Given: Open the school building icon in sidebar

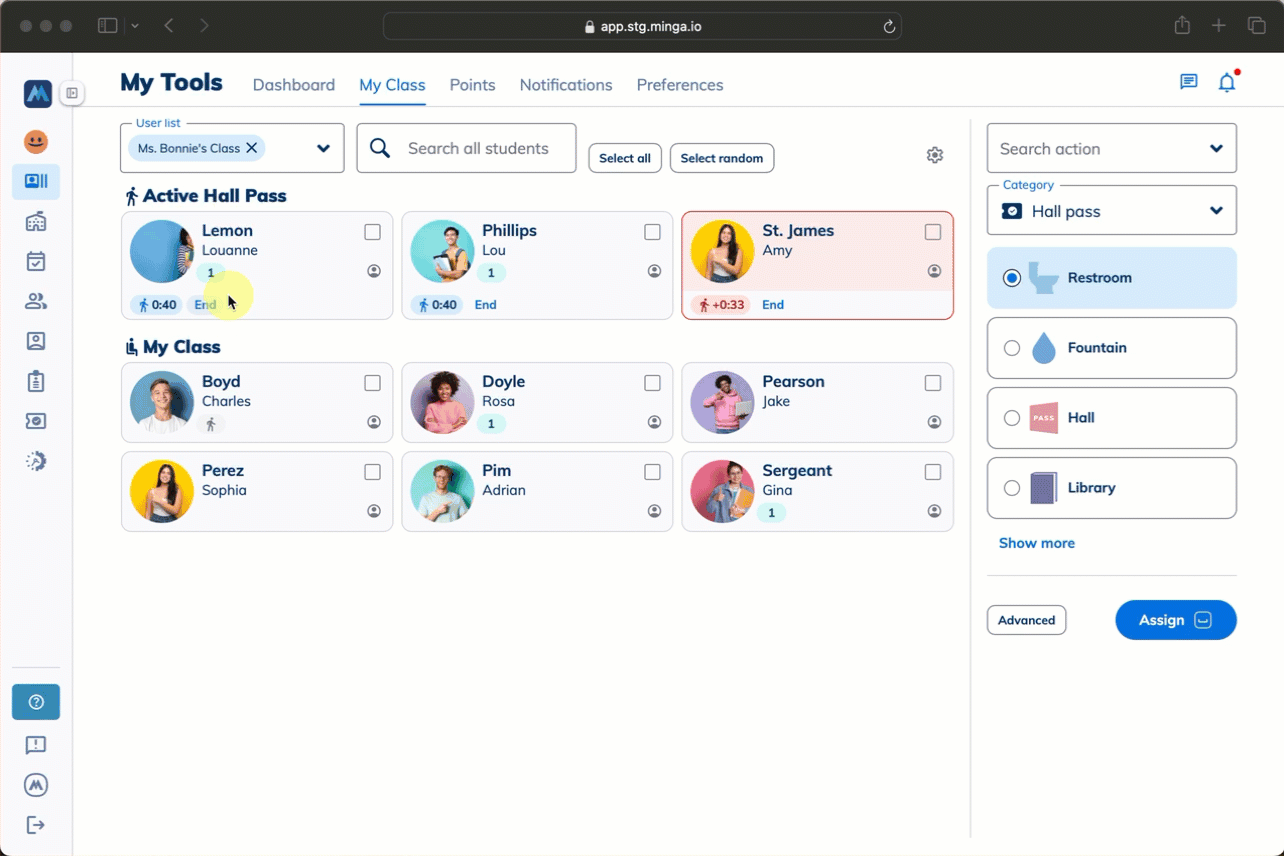Looking at the screenshot, I should (x=36, y=222).
